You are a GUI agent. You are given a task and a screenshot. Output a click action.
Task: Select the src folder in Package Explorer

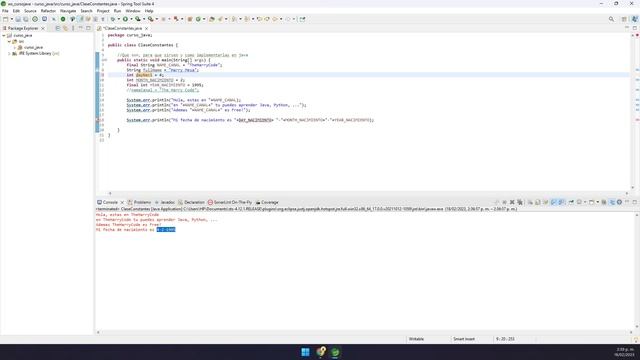click(x=18, y=41)
